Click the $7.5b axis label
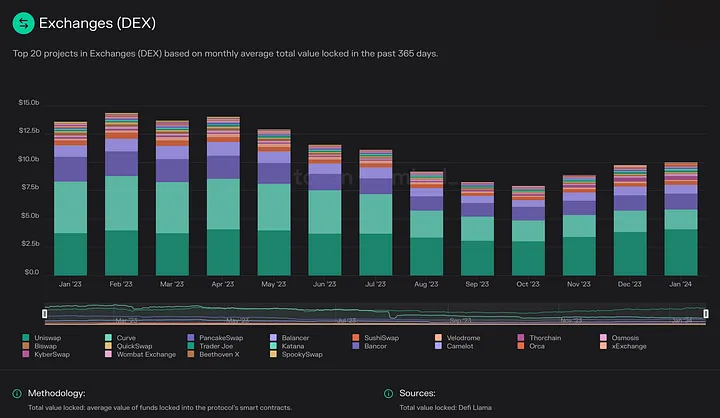 pyautogui.click(x=30, y=187)
